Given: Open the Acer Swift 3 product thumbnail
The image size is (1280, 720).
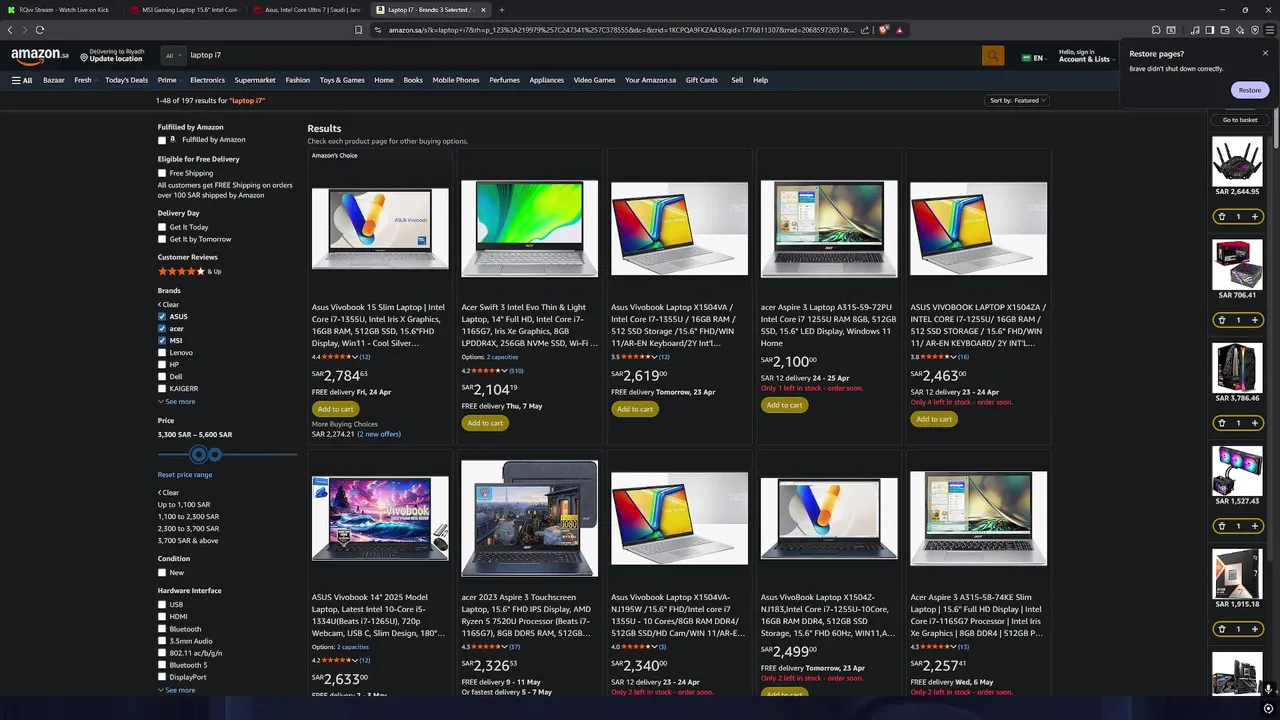Looking at the screenshot, I should pyautogui.click(x=529, y=228).
